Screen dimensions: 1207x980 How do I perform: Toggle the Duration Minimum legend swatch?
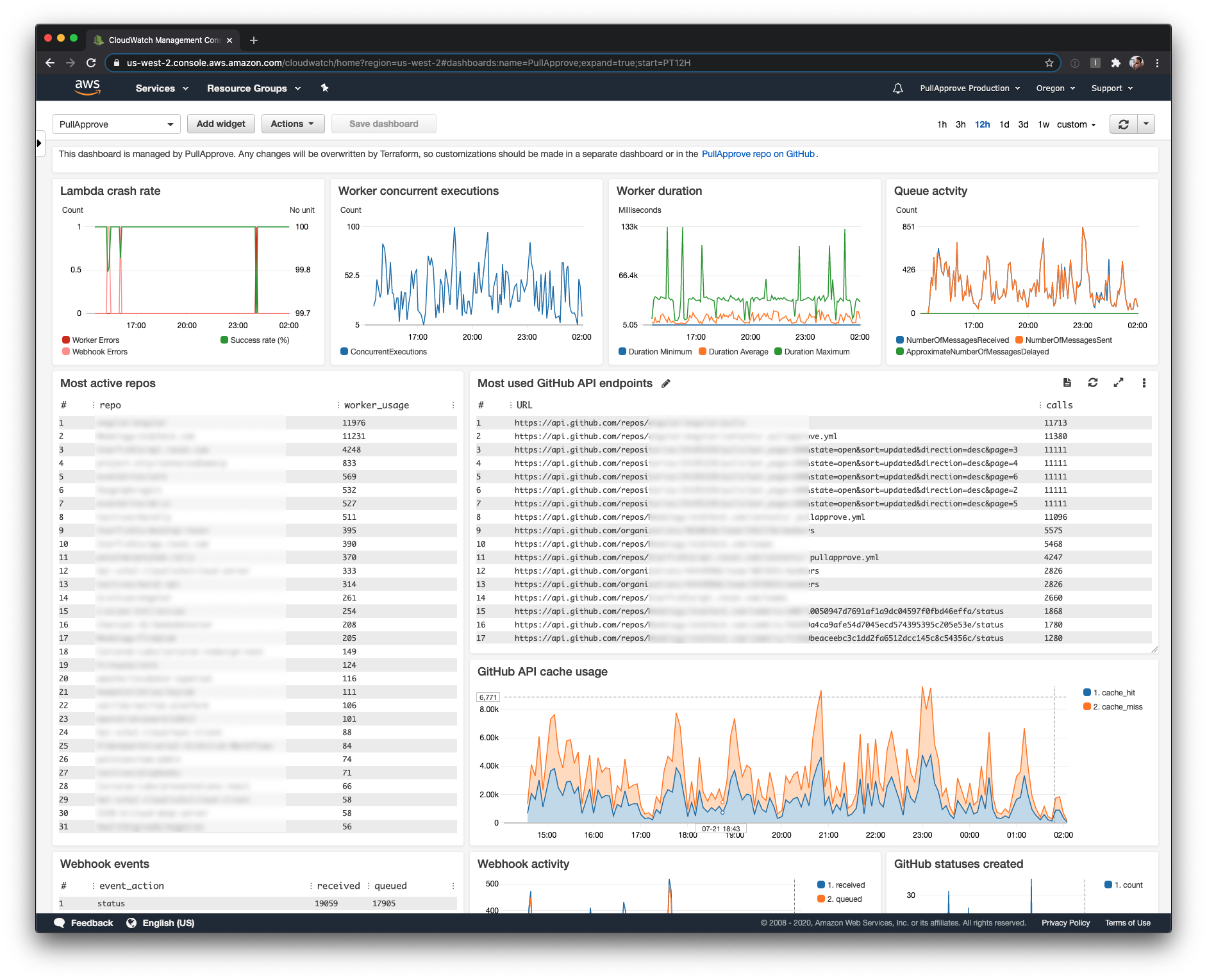pos(622,351)
